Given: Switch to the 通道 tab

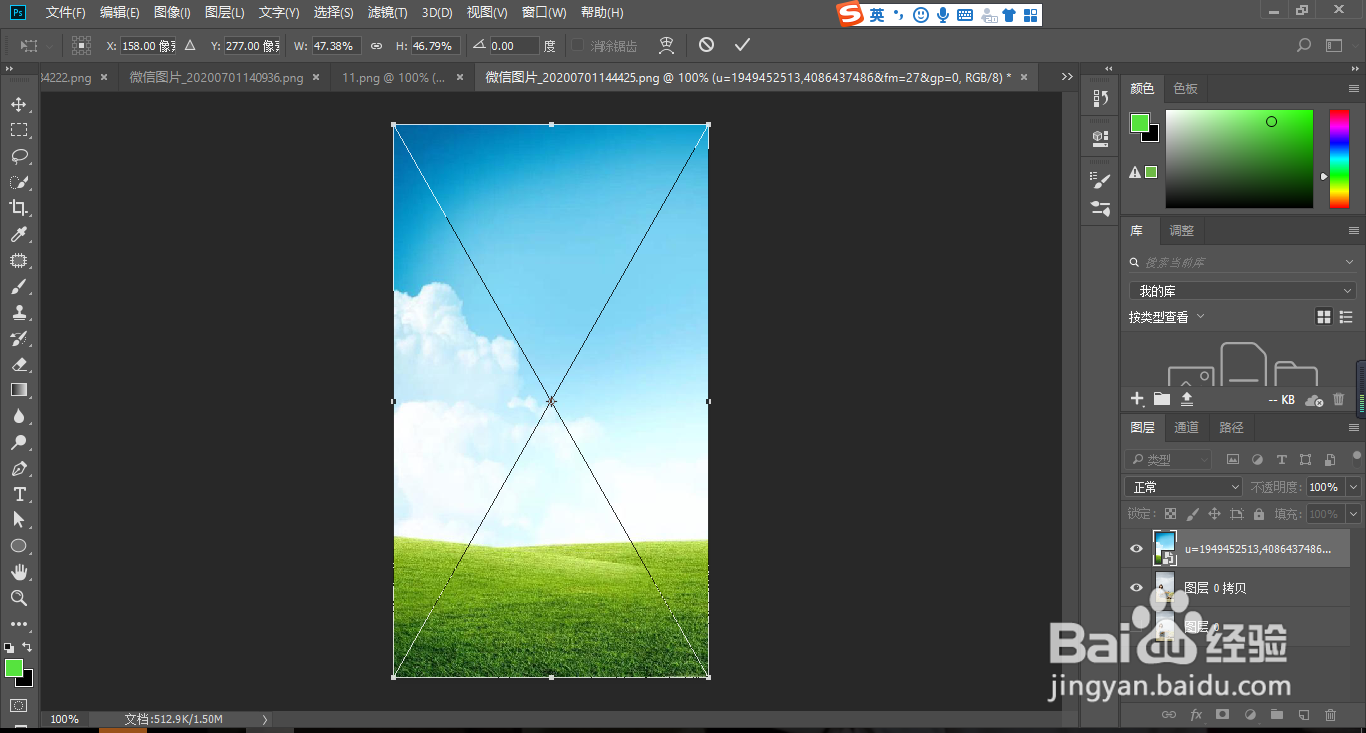Looking at the screenshot, I should point(1186,428).
